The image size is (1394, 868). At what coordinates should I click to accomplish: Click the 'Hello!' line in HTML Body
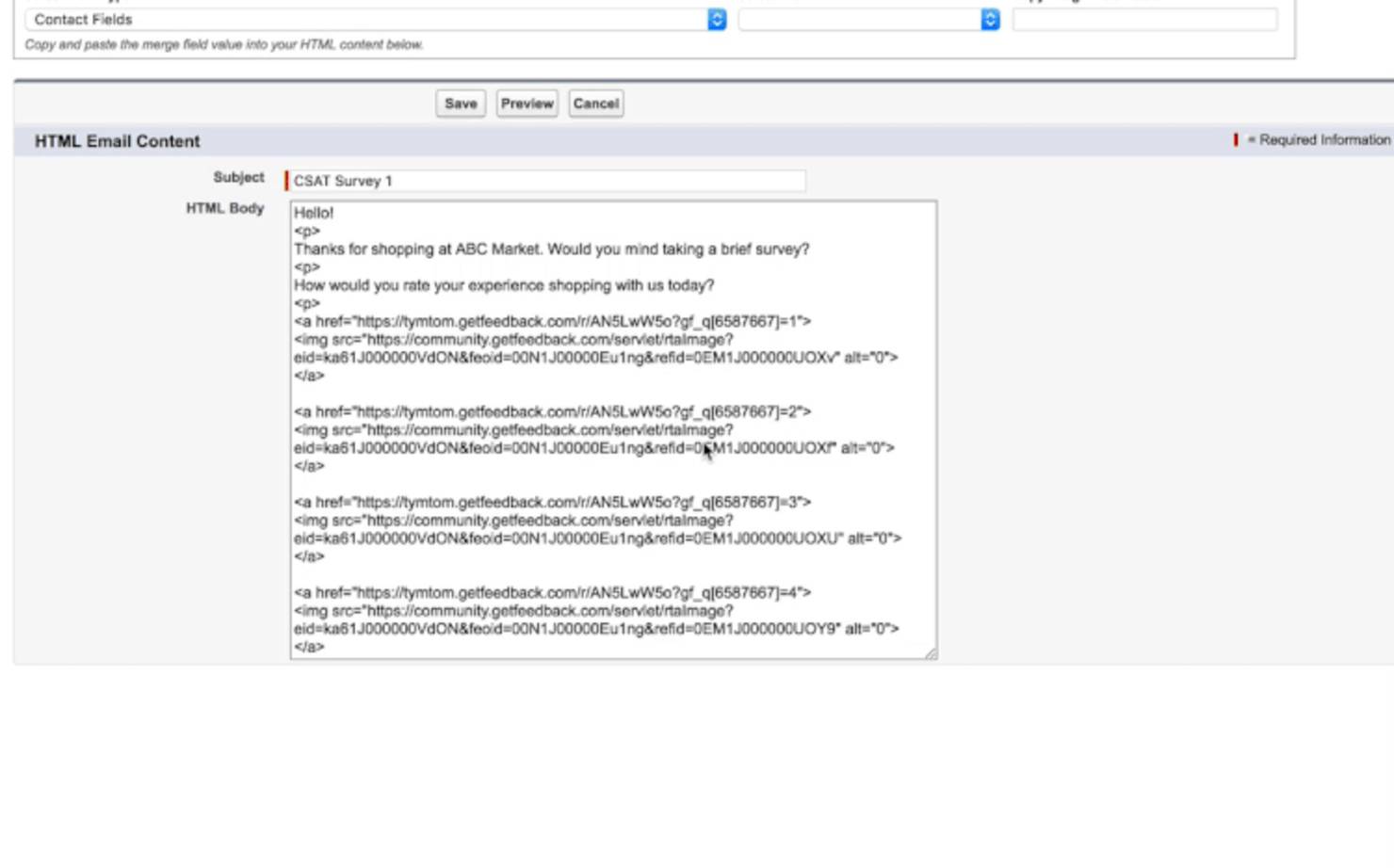314,213
